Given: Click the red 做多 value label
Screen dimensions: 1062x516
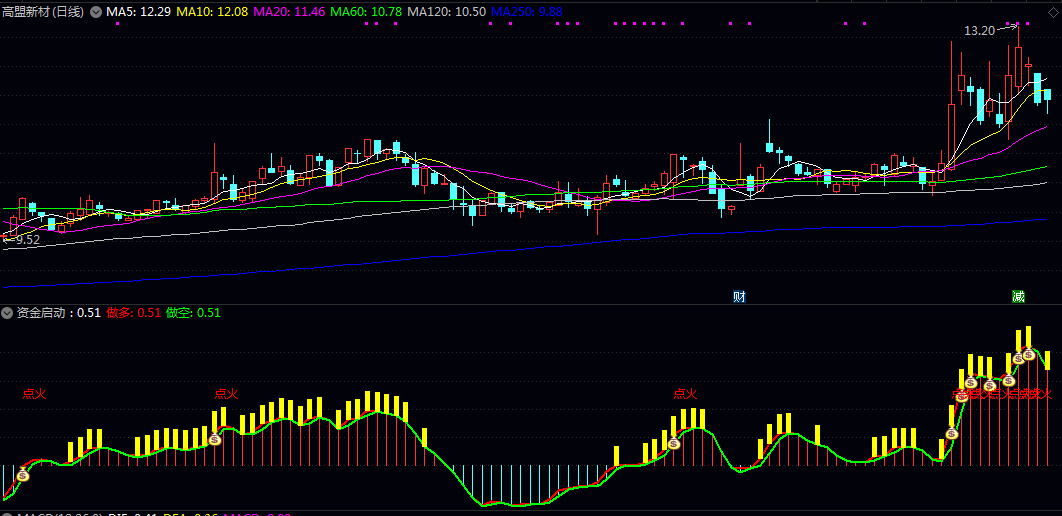Looking at the screenshot, I should point(133,313).
